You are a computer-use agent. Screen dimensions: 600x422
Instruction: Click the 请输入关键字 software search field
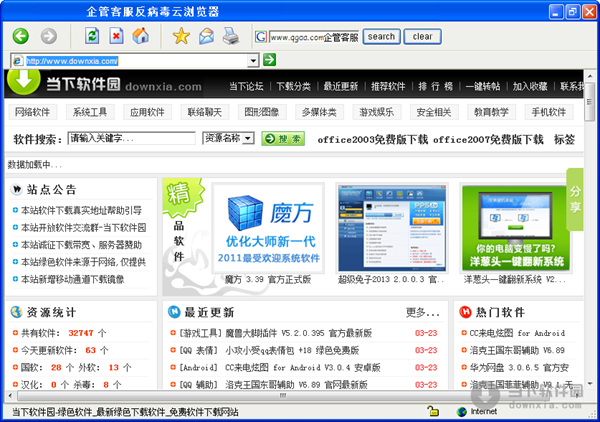click(x=131, y=138)
